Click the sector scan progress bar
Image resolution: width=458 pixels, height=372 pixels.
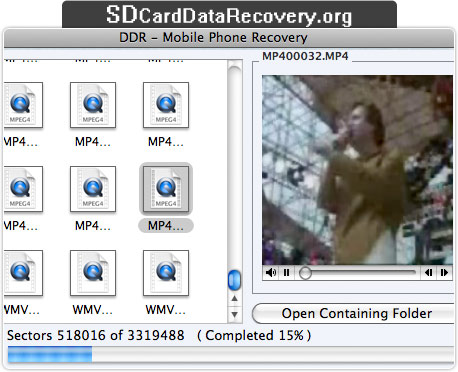(x=231, y=354)
